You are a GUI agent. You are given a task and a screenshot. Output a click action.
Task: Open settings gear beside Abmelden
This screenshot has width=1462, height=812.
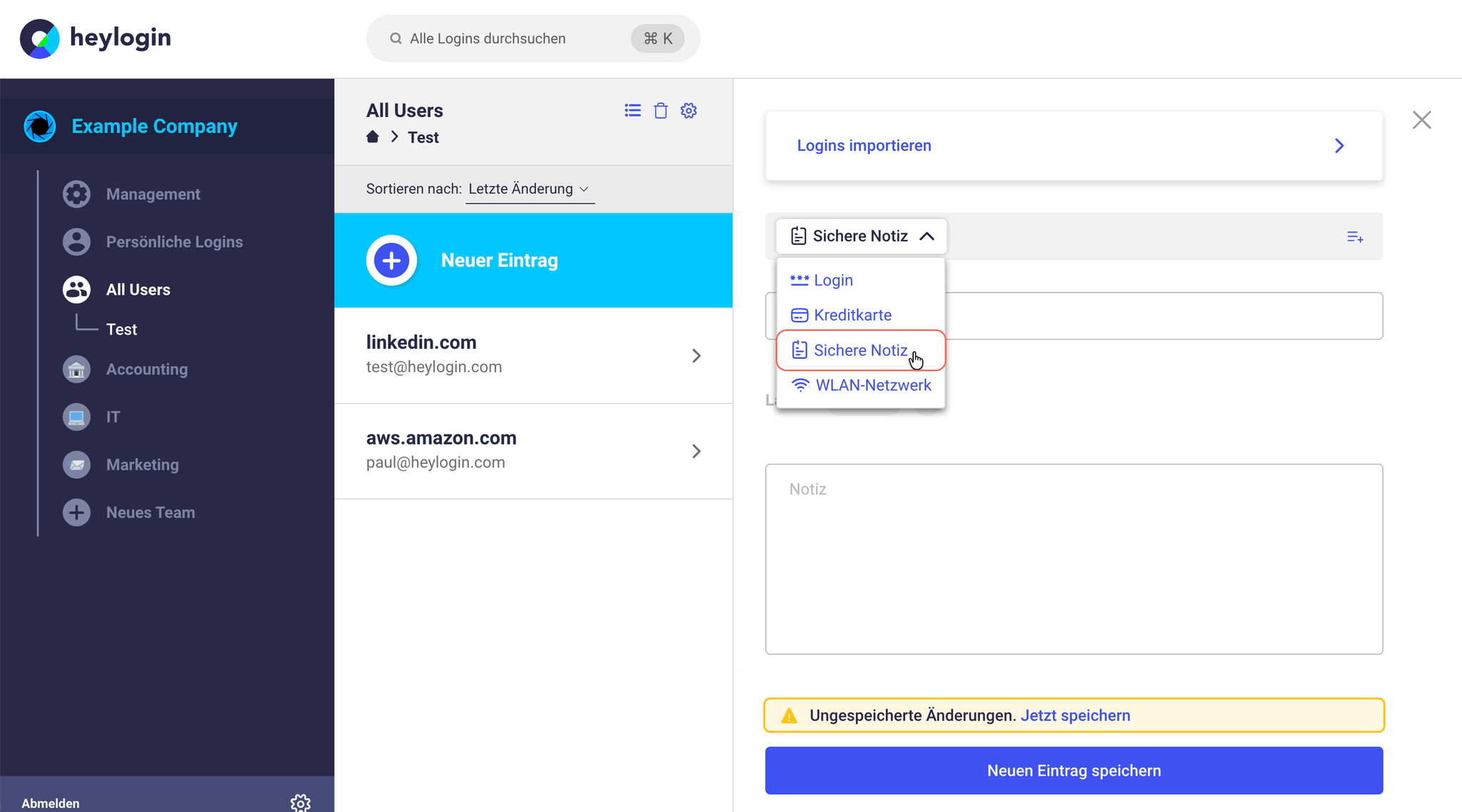pos(301,803)
